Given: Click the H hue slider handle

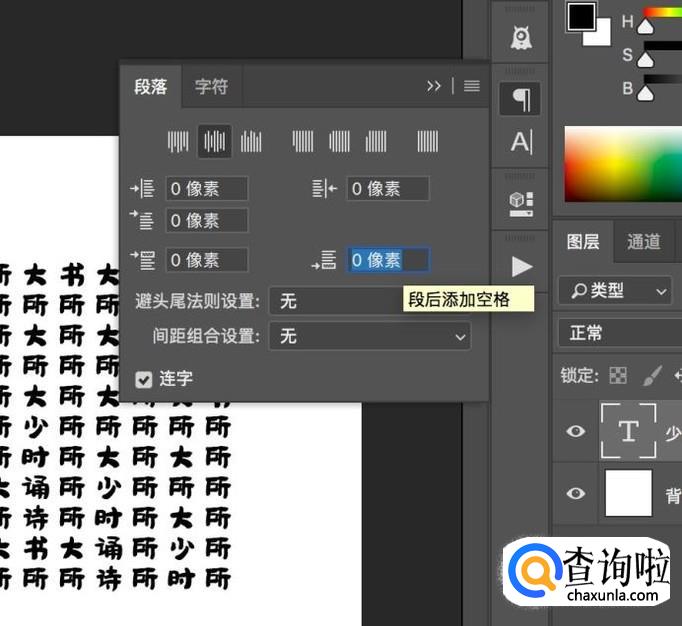Looking at the screenshot, I should click(645, 27).
